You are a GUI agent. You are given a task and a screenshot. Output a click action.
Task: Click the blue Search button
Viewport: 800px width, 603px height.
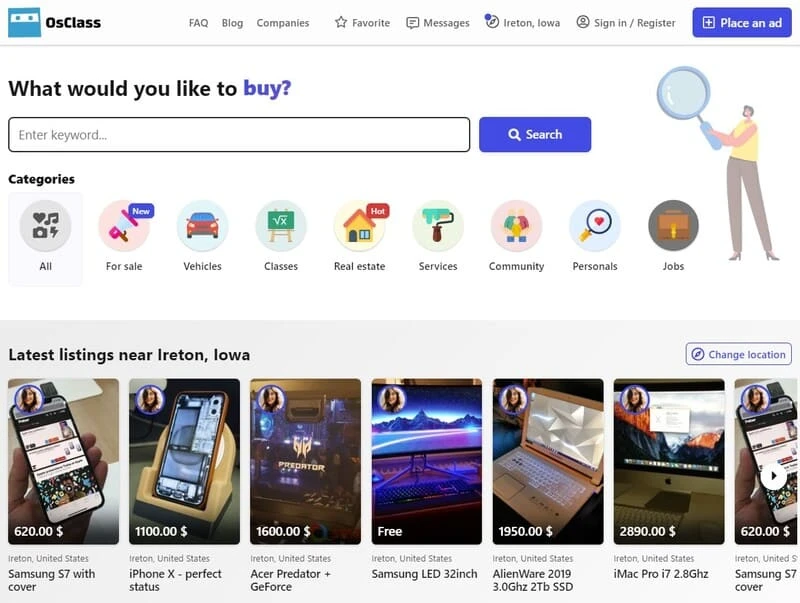535,135
